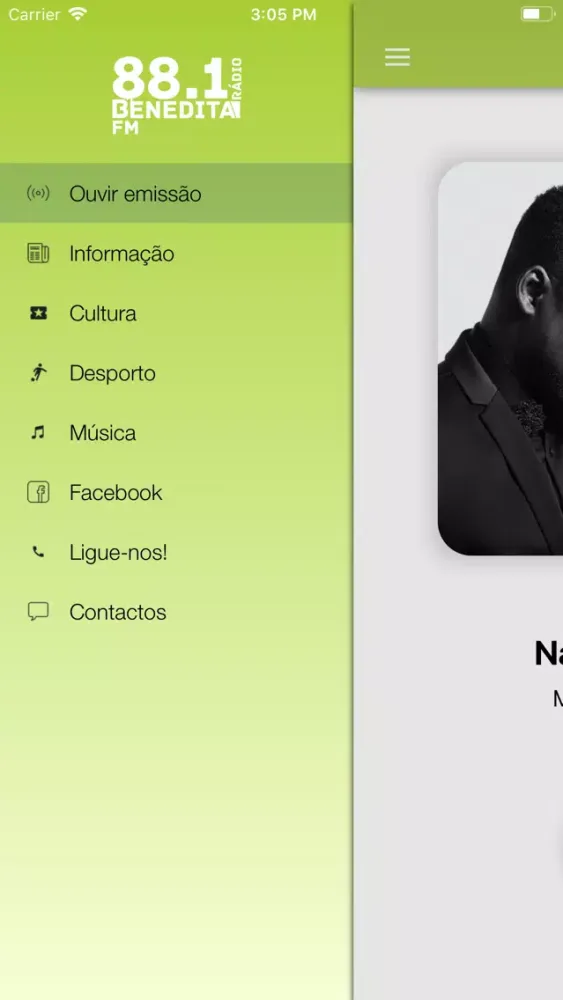Viewport: 563px width, 1000px height.
Task: Click the ticket icon beside Cultura
Action: click(38, 313)
